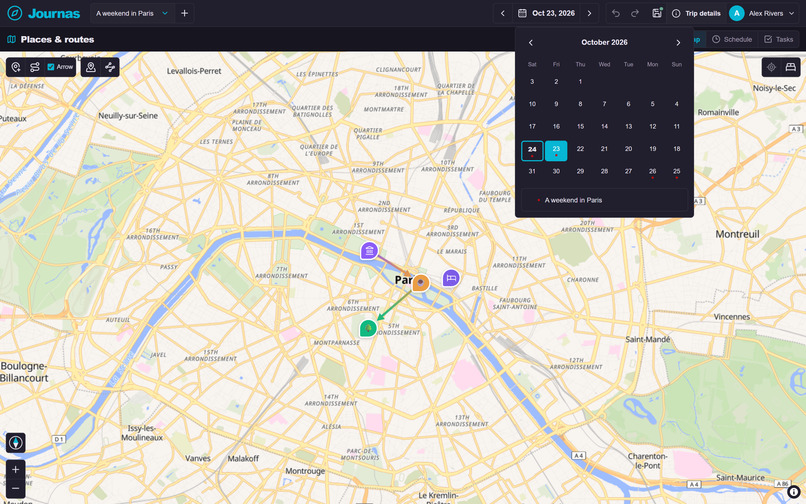Image resolution: width=806 pixels, height=504 pixels.
Task: Pick October 4 in the calendar
Action: click(676, 106)
